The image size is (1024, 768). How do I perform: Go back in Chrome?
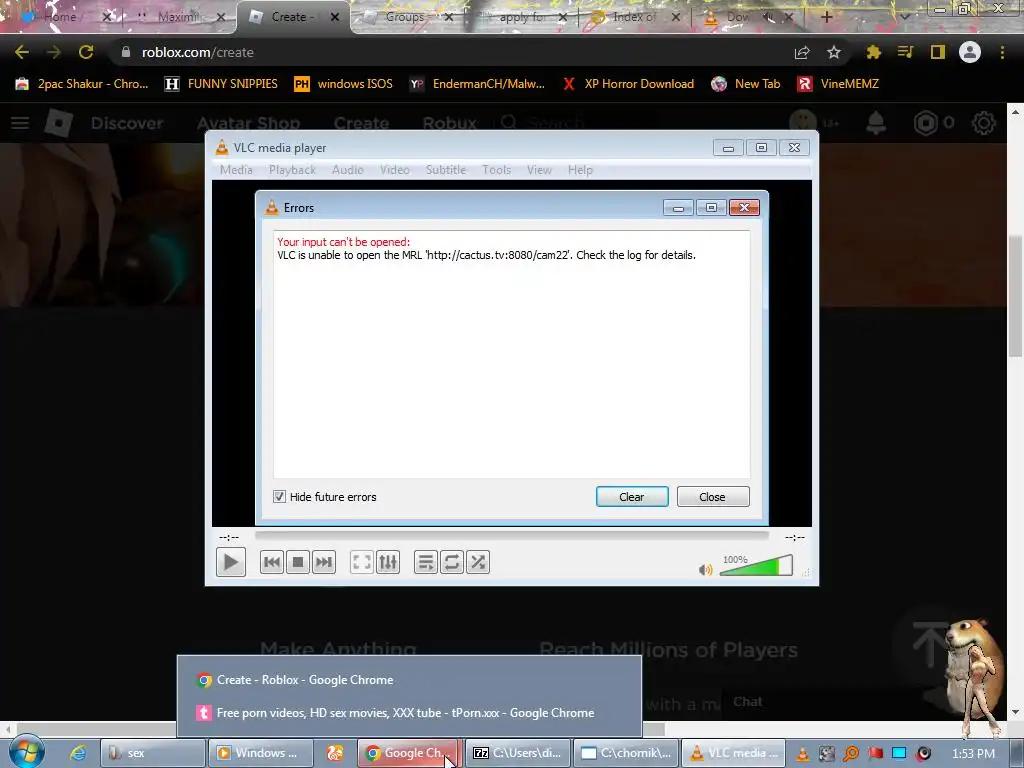point(22,52)
